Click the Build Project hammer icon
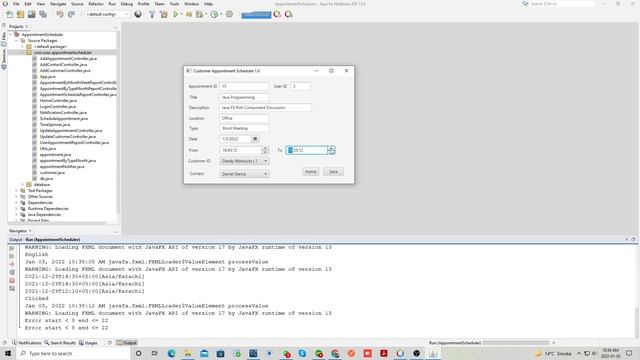The image size is (640, 360). click(152, 14)
